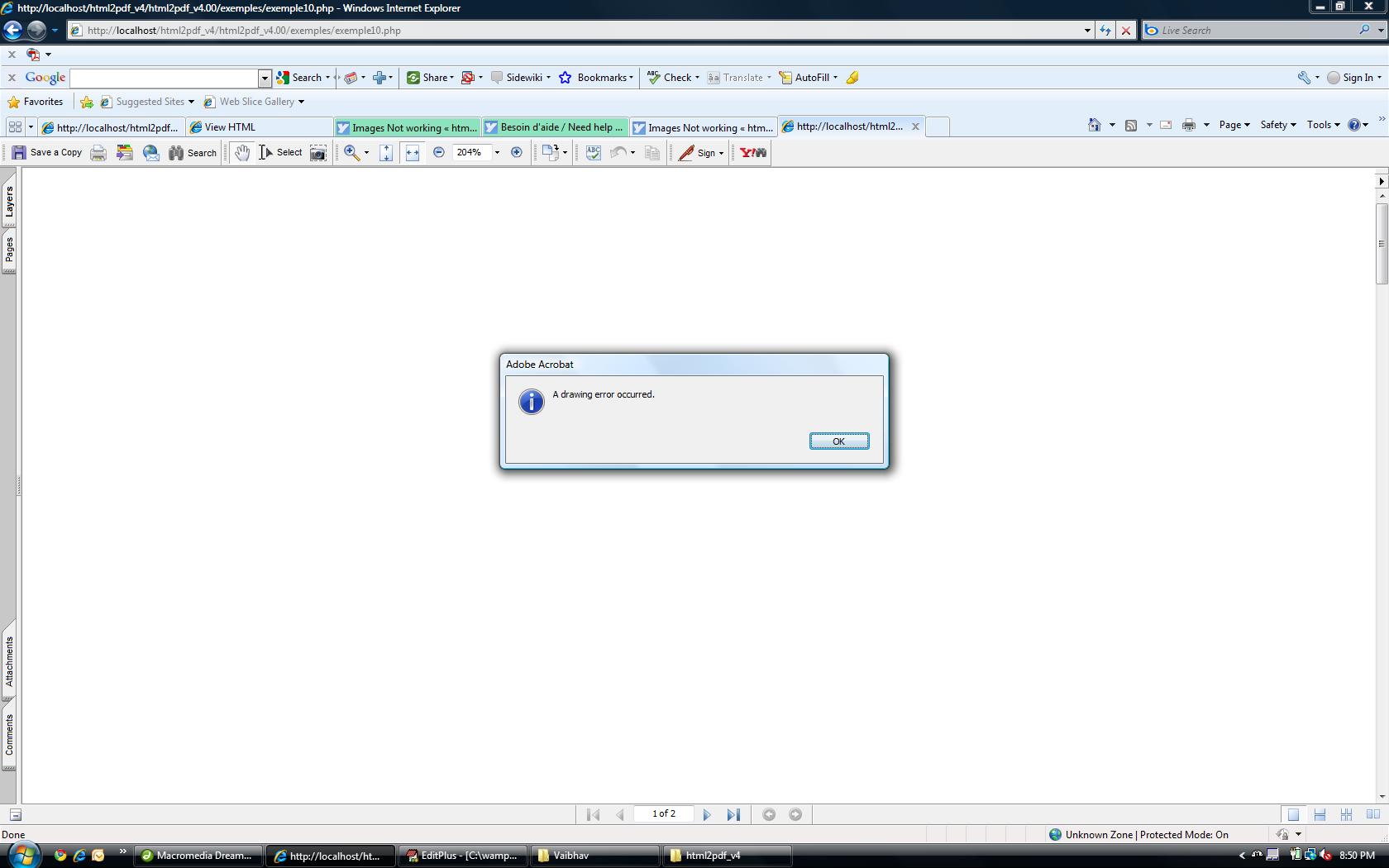Click the Snapshot camera tool

click(318, 153)
